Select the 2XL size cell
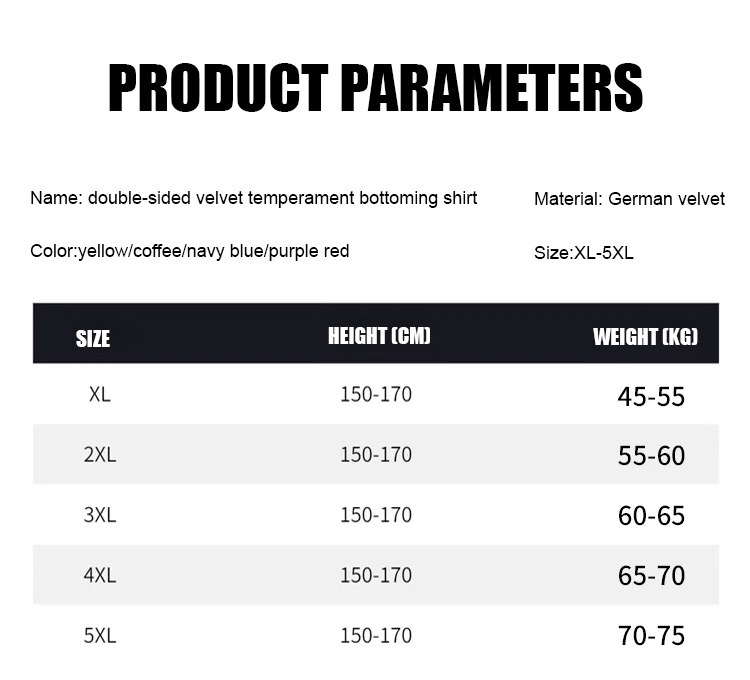The height and width of the screenshot is (680, 750). pos(99,455)
